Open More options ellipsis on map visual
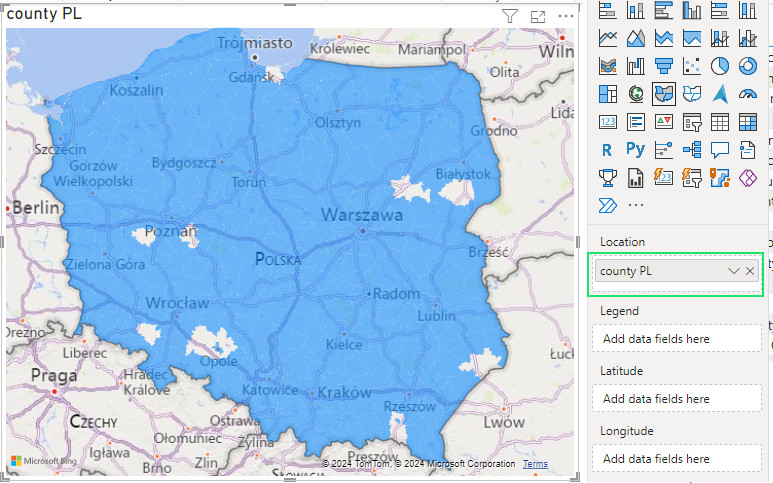 click(x=566, y=16)
